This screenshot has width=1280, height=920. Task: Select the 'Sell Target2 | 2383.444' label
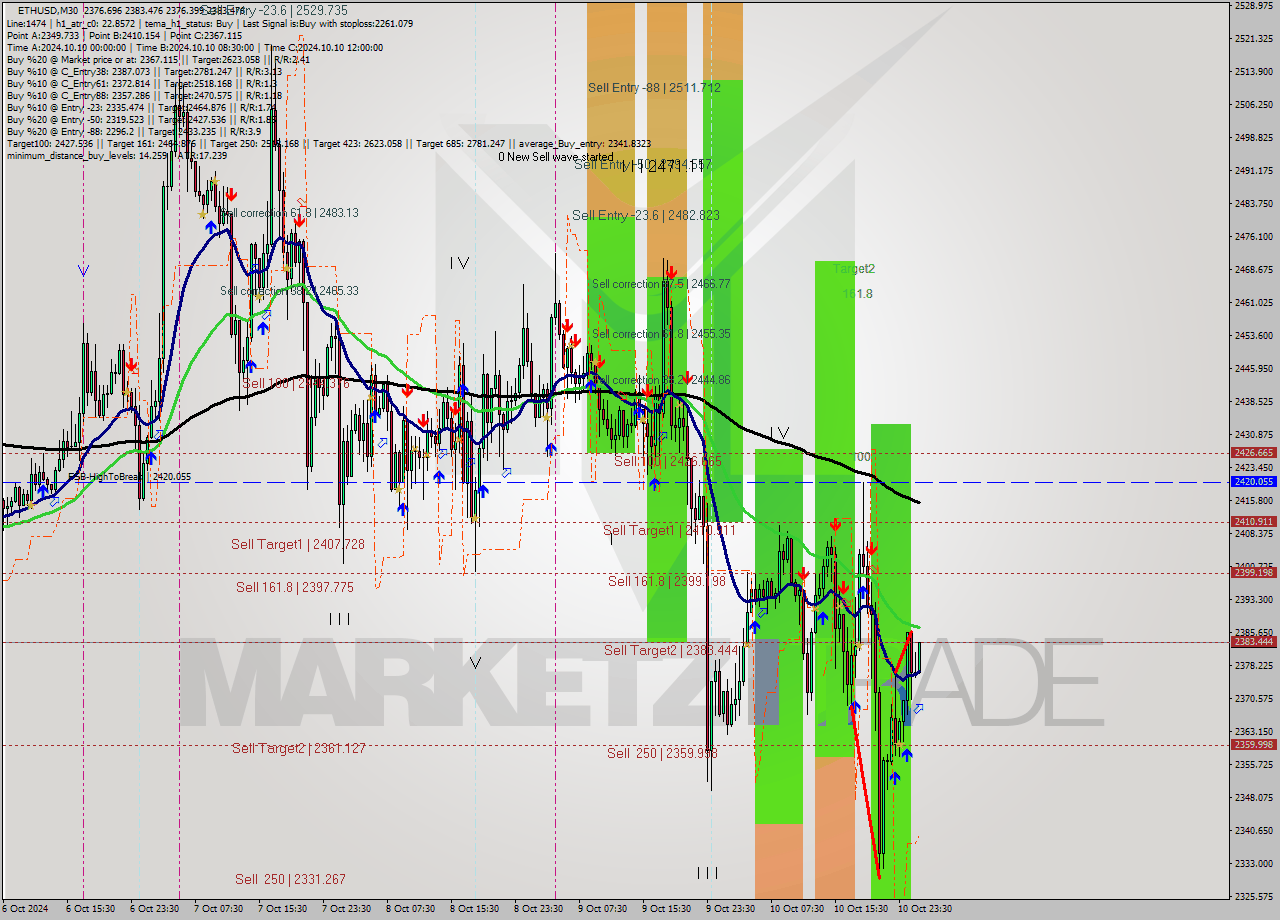(x=670, y=650)
